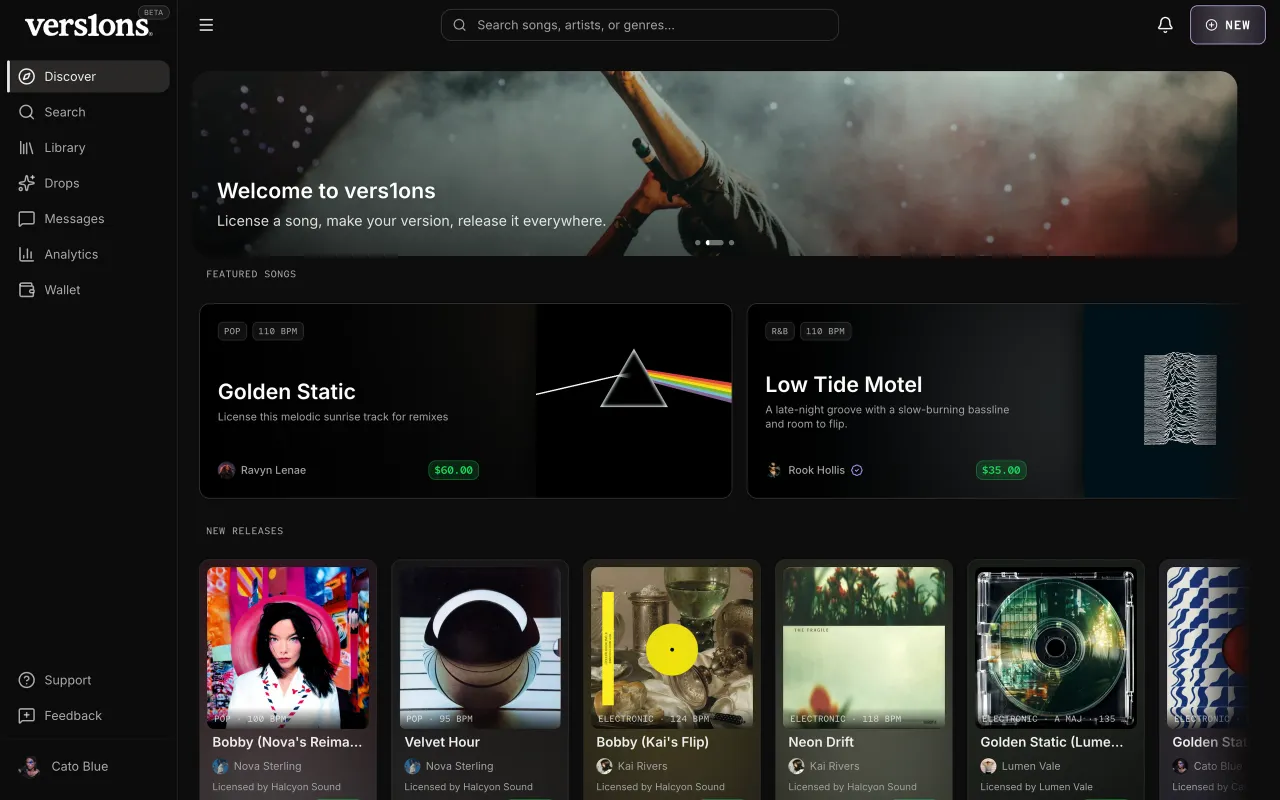Jump to the last banner slide dot
This screenshot has width=1280, height=800.
(x=731, y=243)
